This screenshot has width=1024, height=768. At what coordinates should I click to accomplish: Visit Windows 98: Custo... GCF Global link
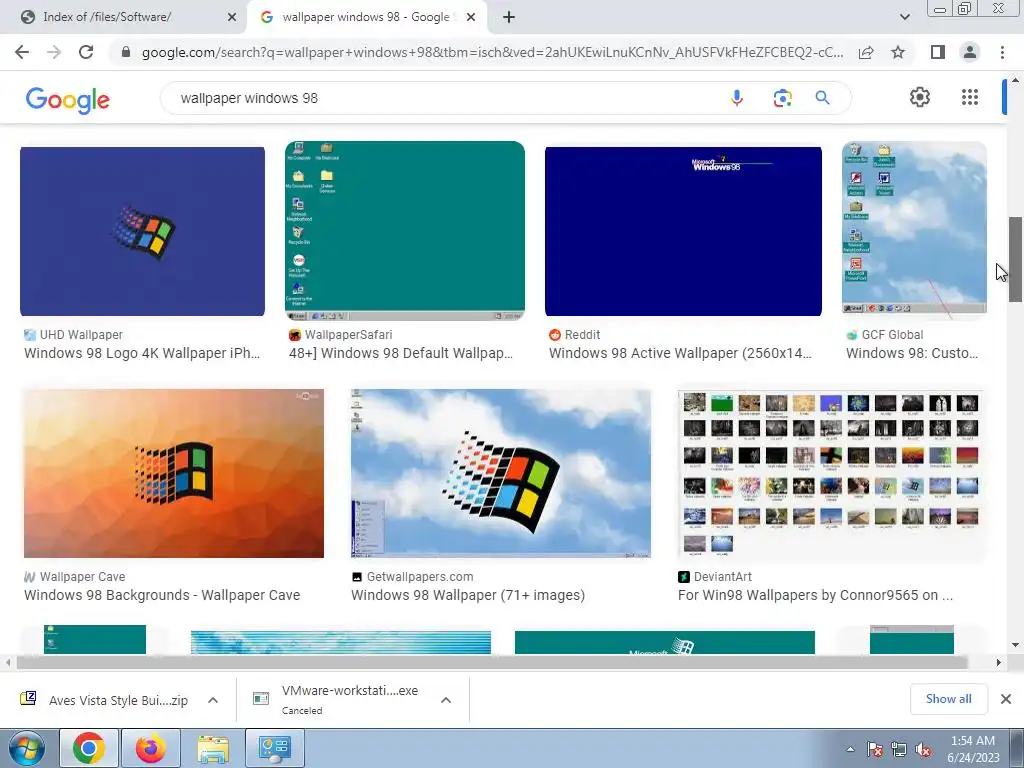click(912, 353)
